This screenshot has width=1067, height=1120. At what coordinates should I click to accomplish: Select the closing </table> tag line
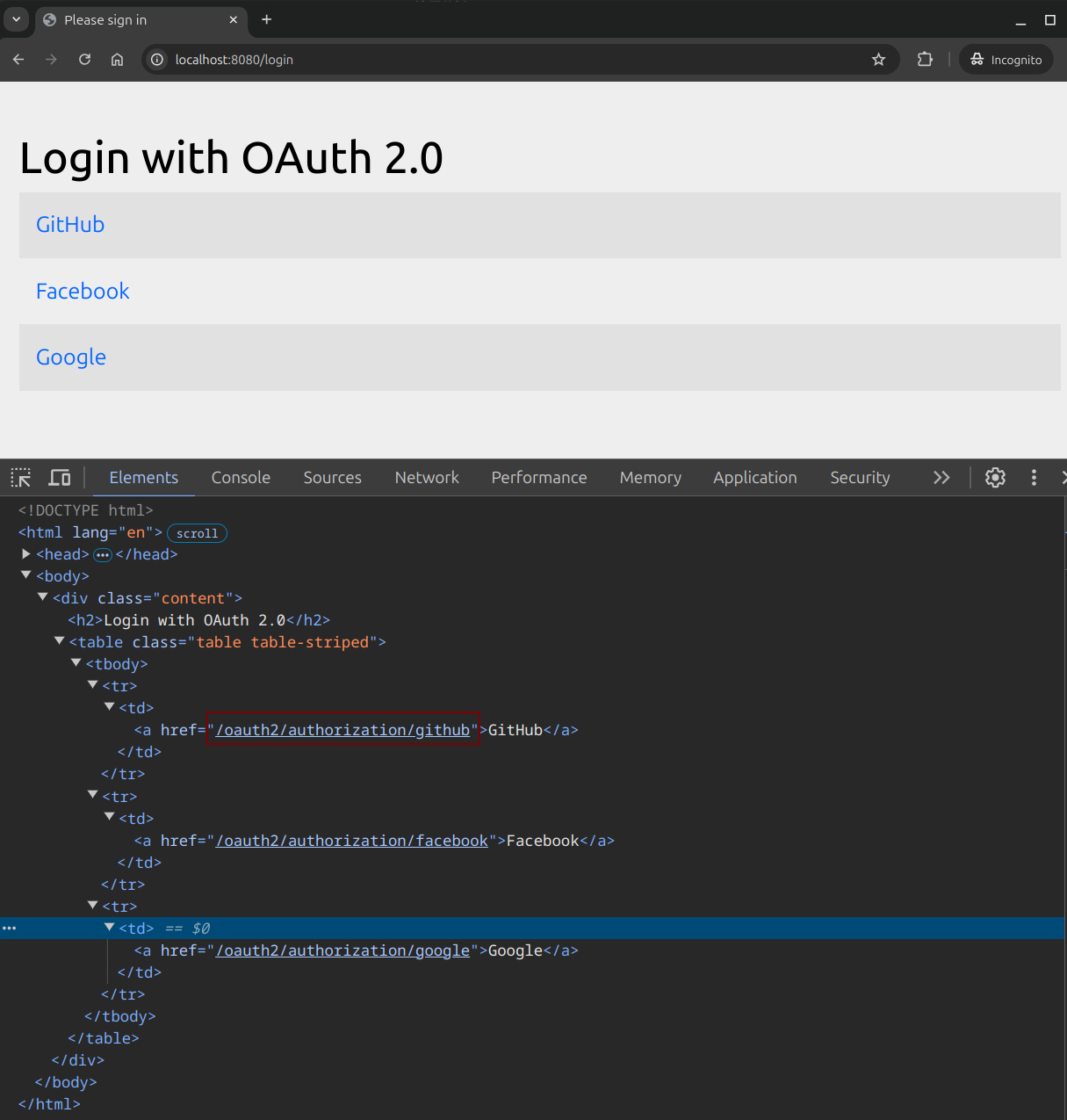104,1038
